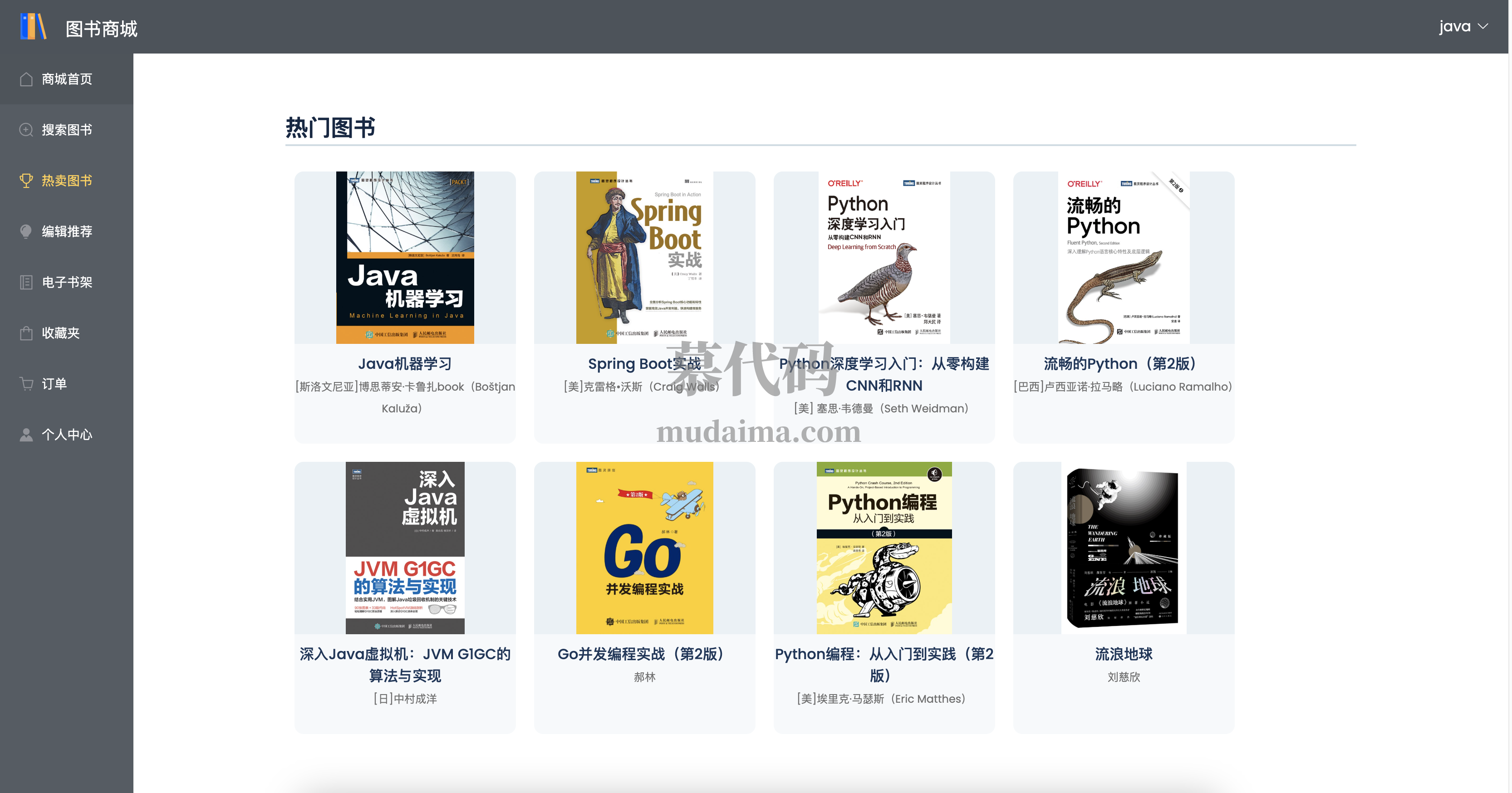Click the cart icon beside 订单
The width and height of the screenshot is (1512, 793).
pyautogui.click(x=26, y=384)
